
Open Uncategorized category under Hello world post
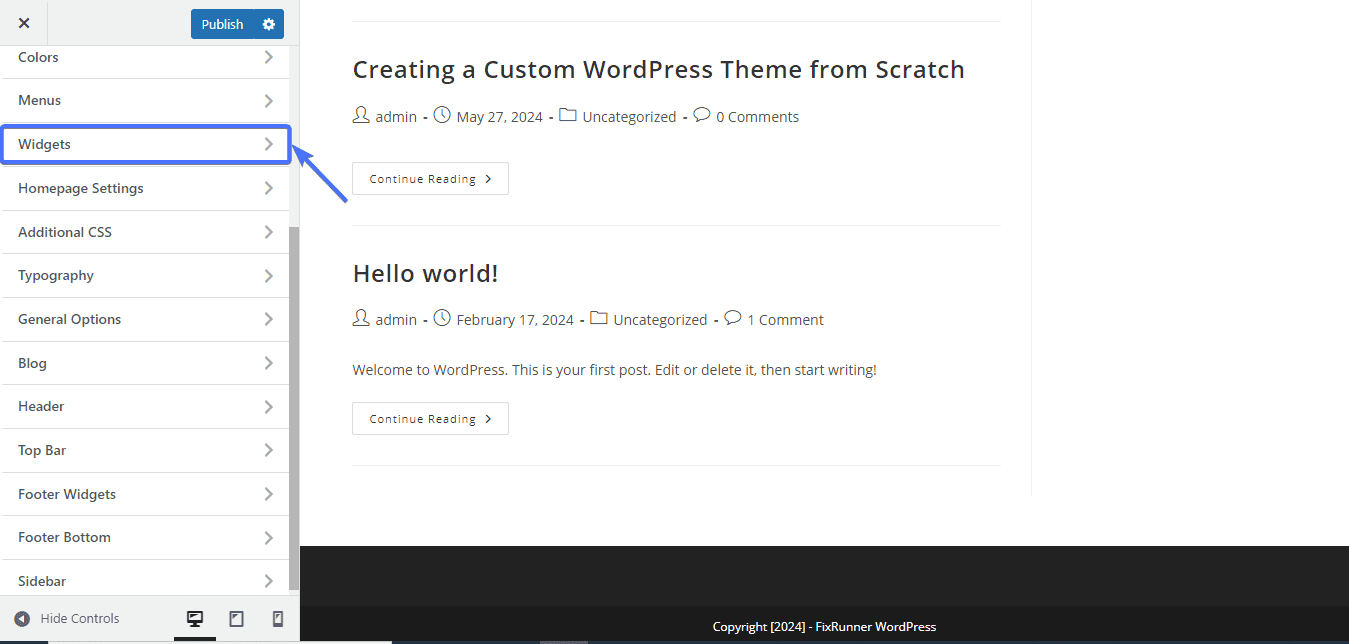660,320
